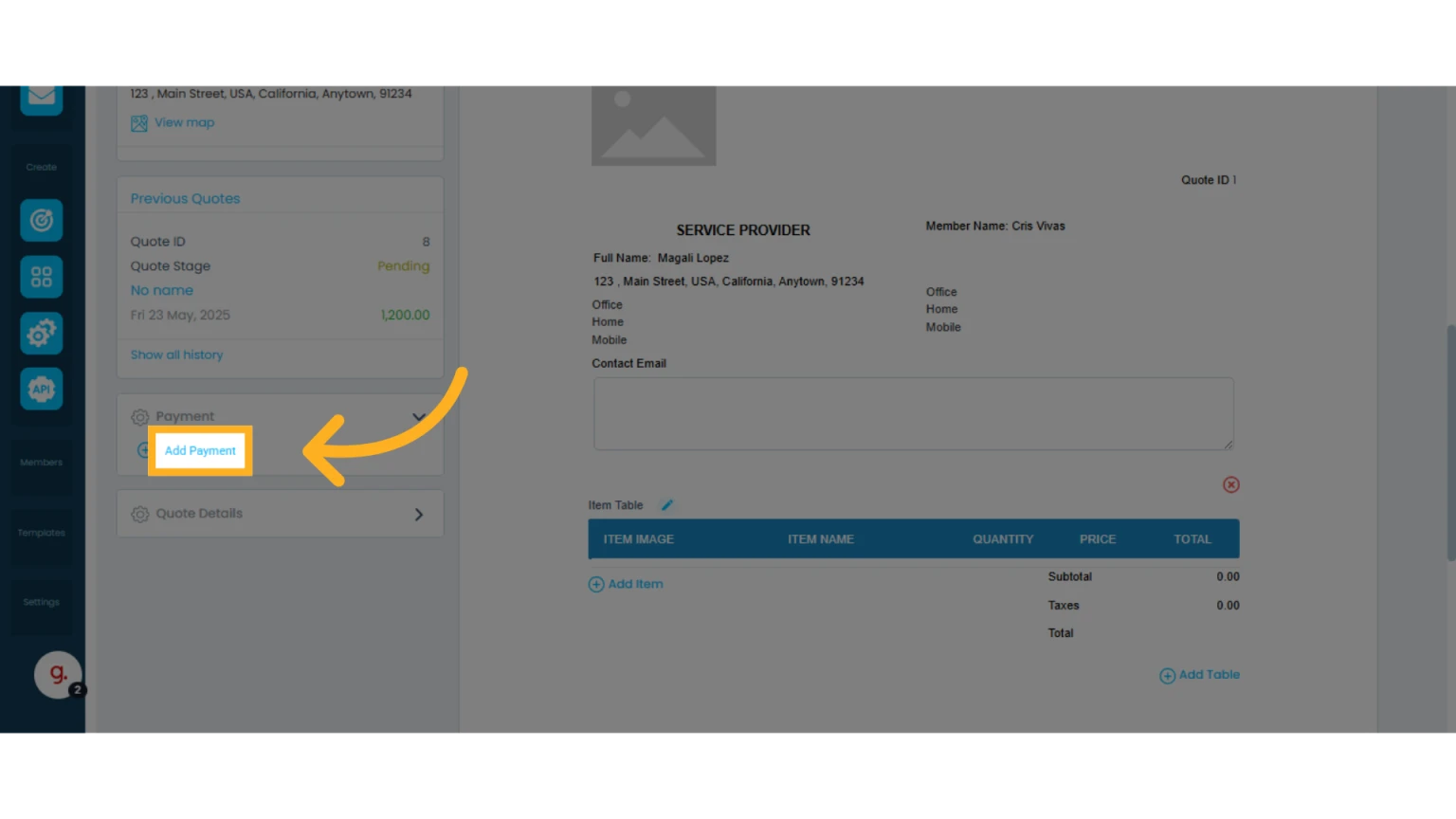Open the API icon in sidebar

coord(42,389)
